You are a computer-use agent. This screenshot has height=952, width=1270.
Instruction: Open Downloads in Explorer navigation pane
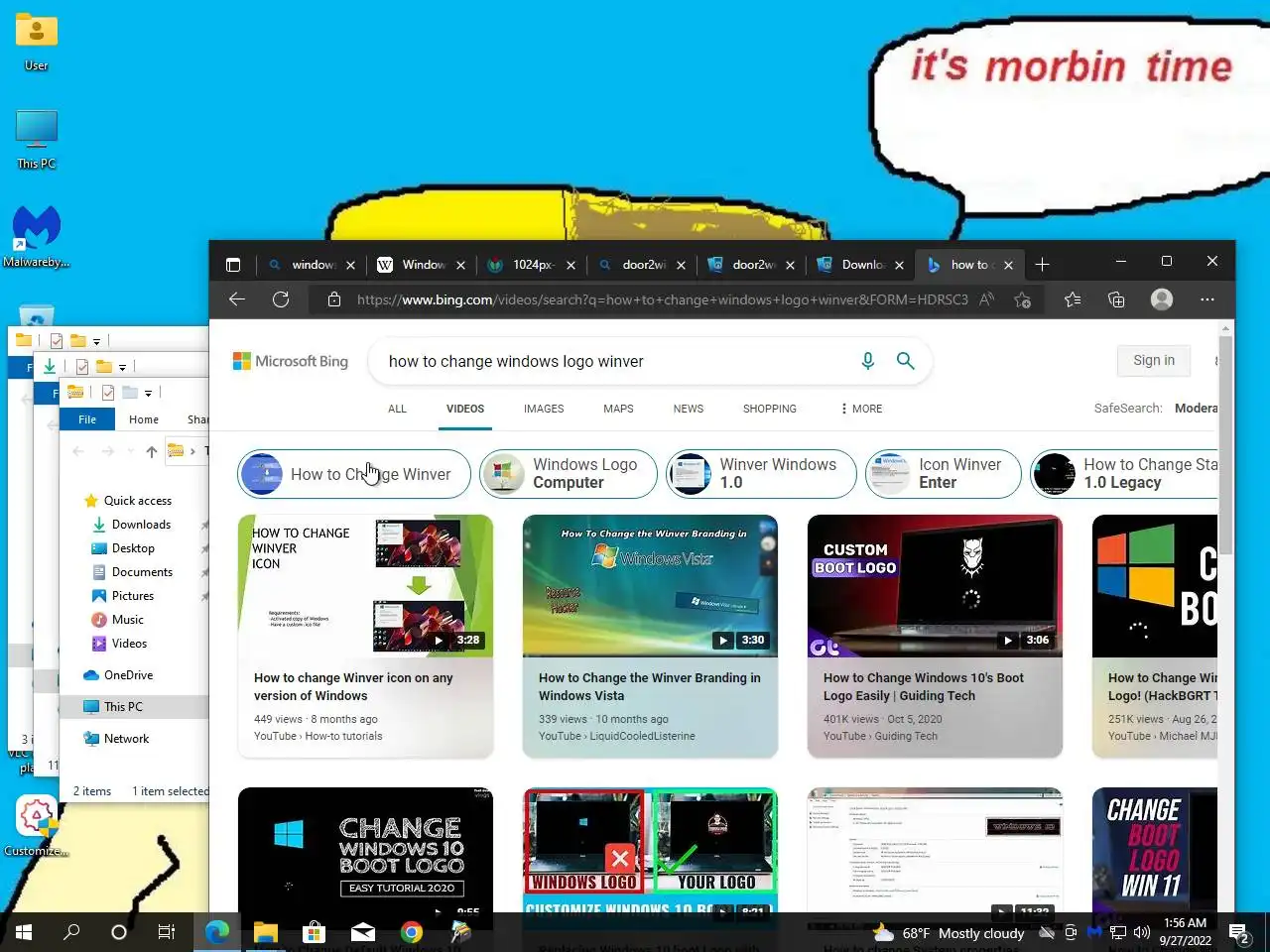pos(141,525)
